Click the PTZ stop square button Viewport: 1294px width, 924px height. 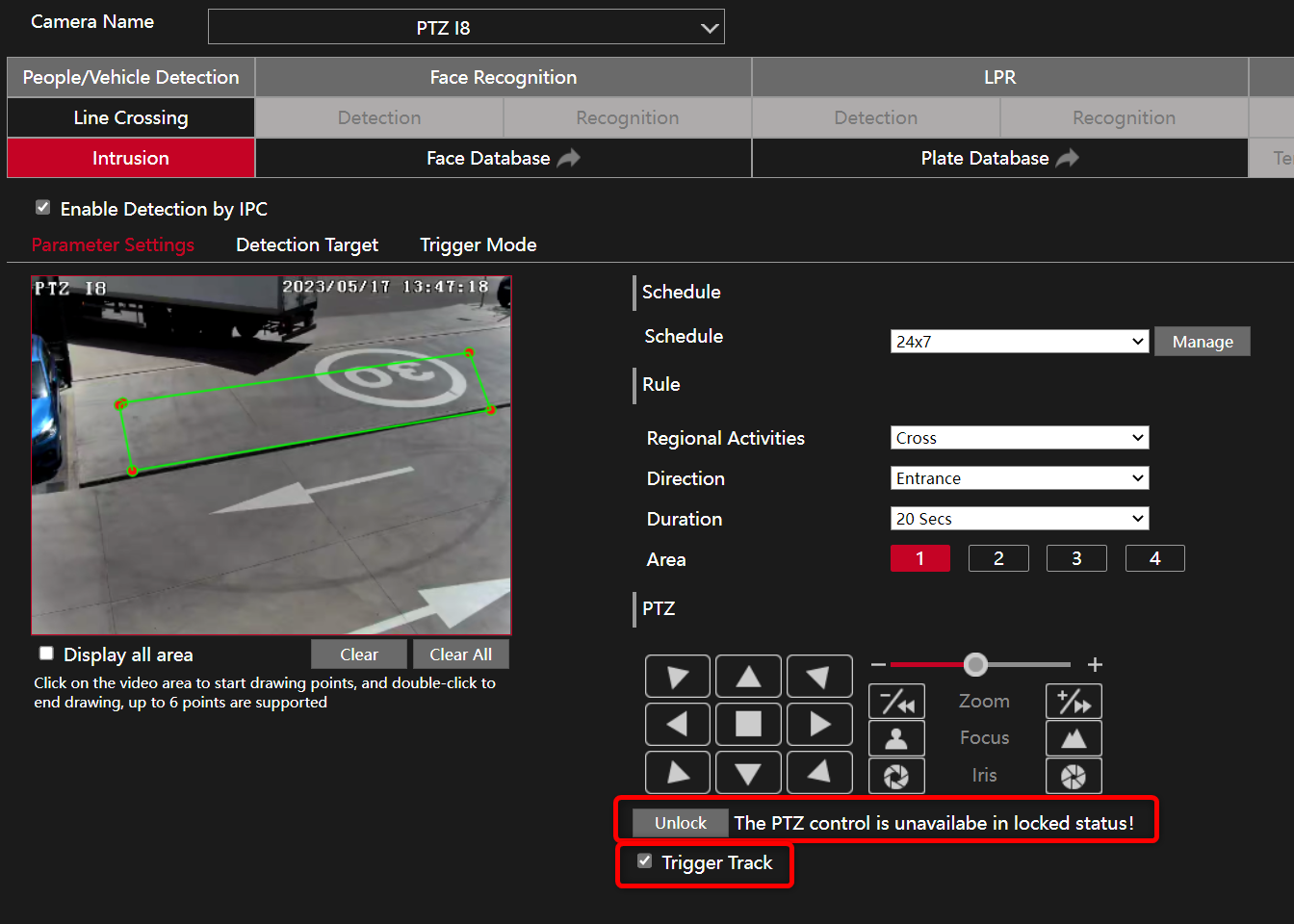click(x=748, y=724)
